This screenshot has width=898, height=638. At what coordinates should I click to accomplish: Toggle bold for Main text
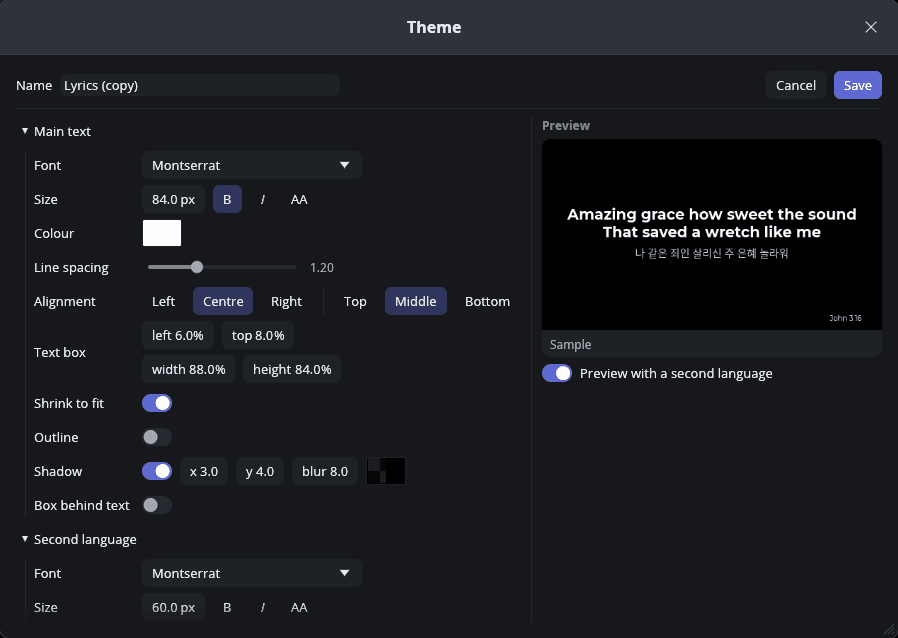(x=227, y=199)
